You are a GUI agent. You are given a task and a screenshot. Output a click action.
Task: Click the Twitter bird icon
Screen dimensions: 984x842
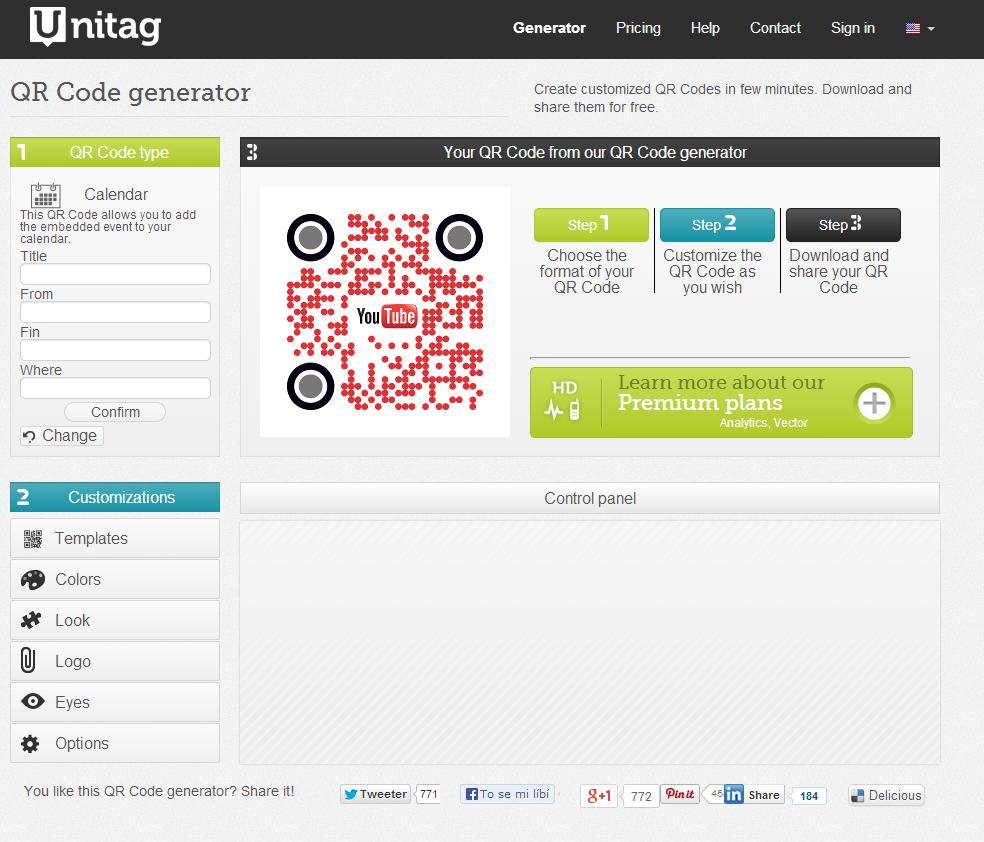tap(351, 794)
